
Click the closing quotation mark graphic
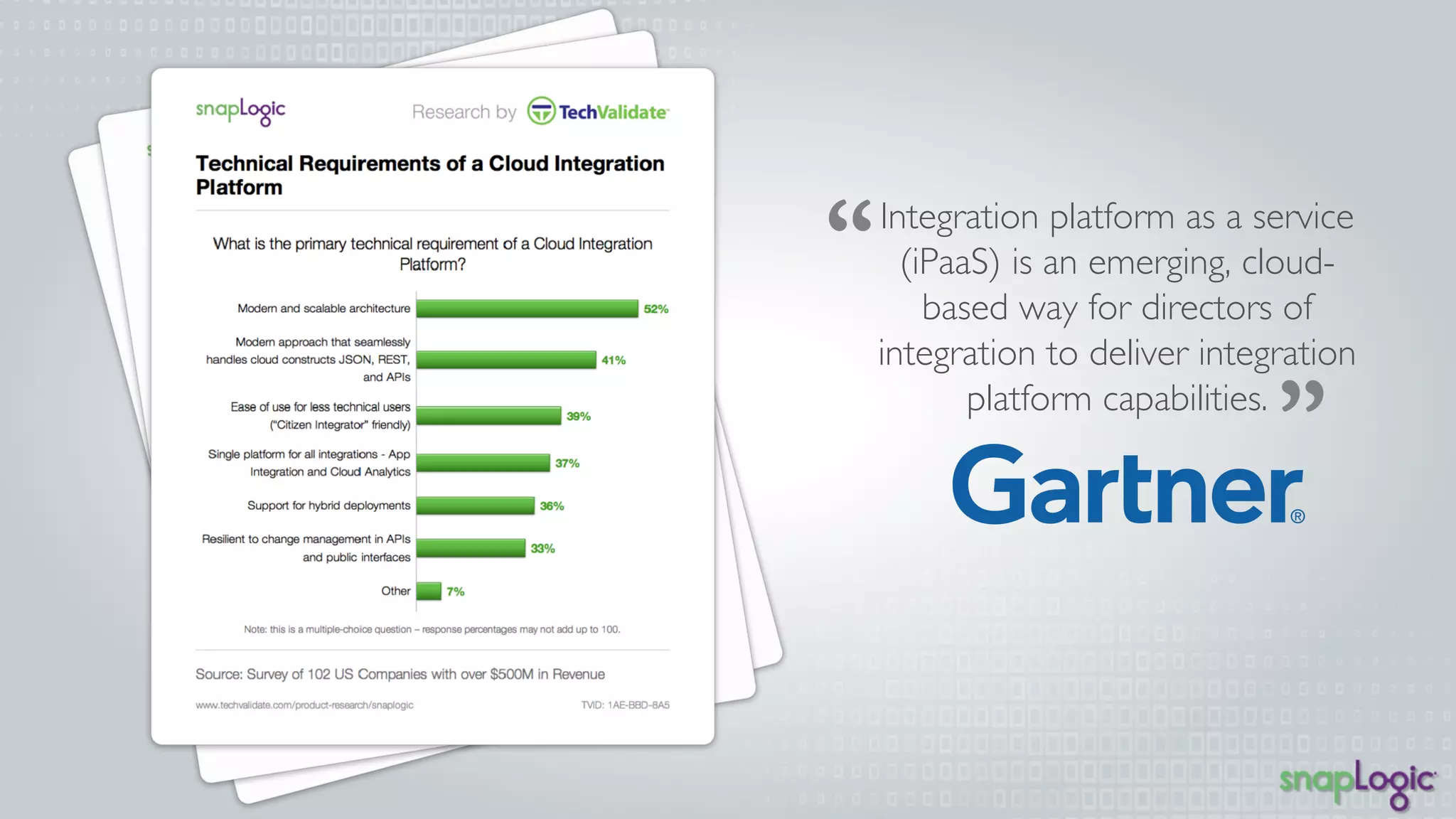1302,396
